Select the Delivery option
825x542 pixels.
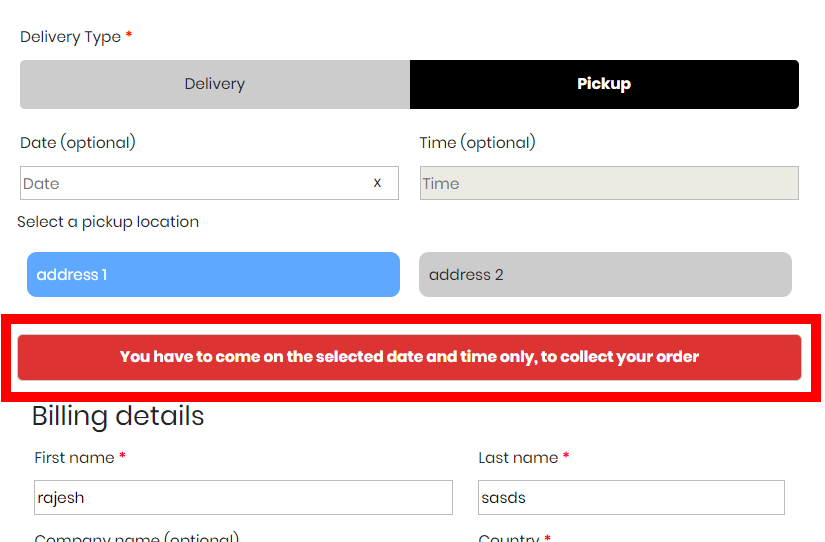click(215, 84)
